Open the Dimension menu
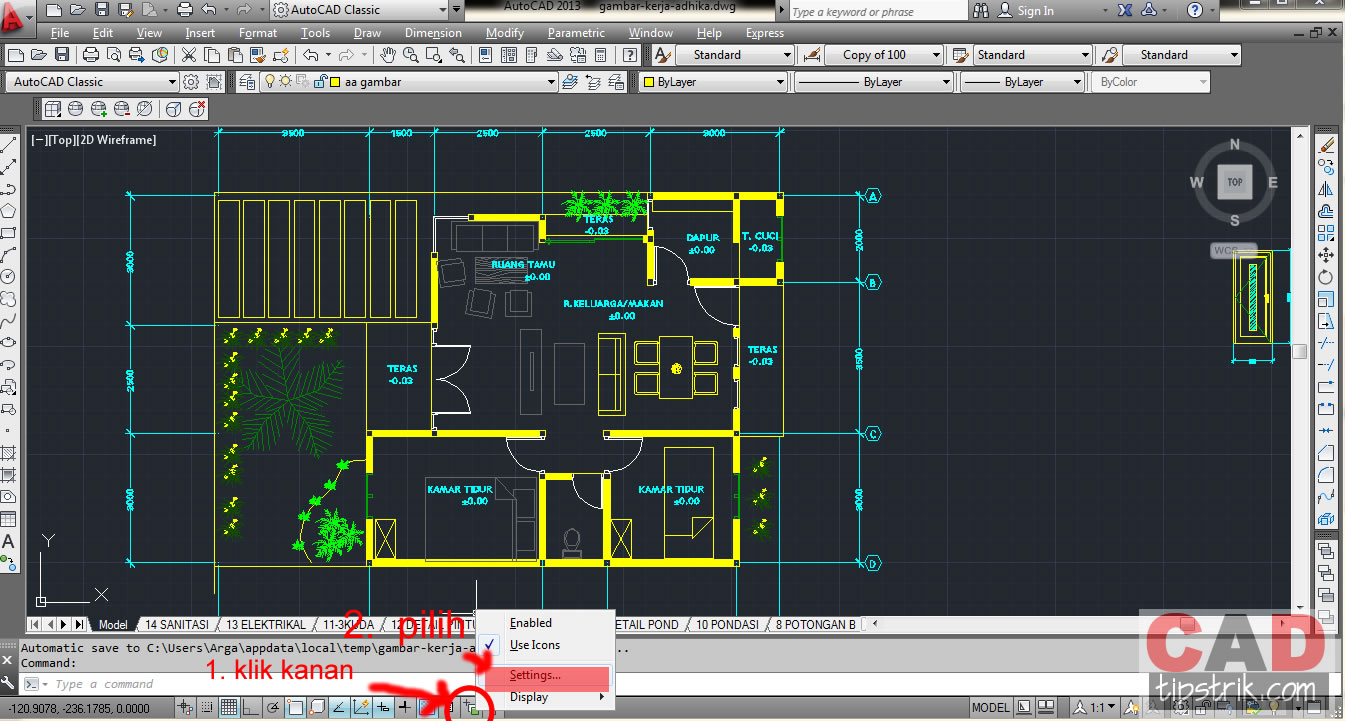 pyautogui.click(x=433, y=32)
